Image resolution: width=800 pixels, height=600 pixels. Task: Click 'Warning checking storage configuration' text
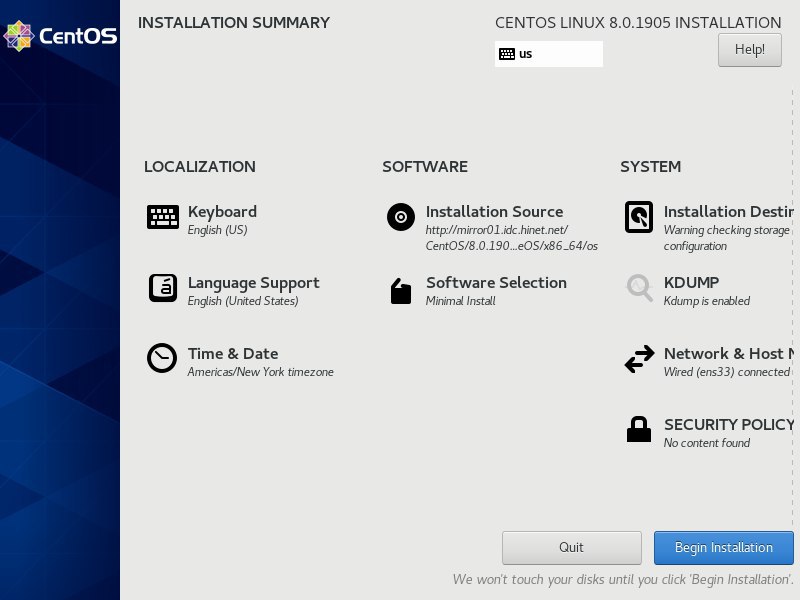[x=727, y=238]
